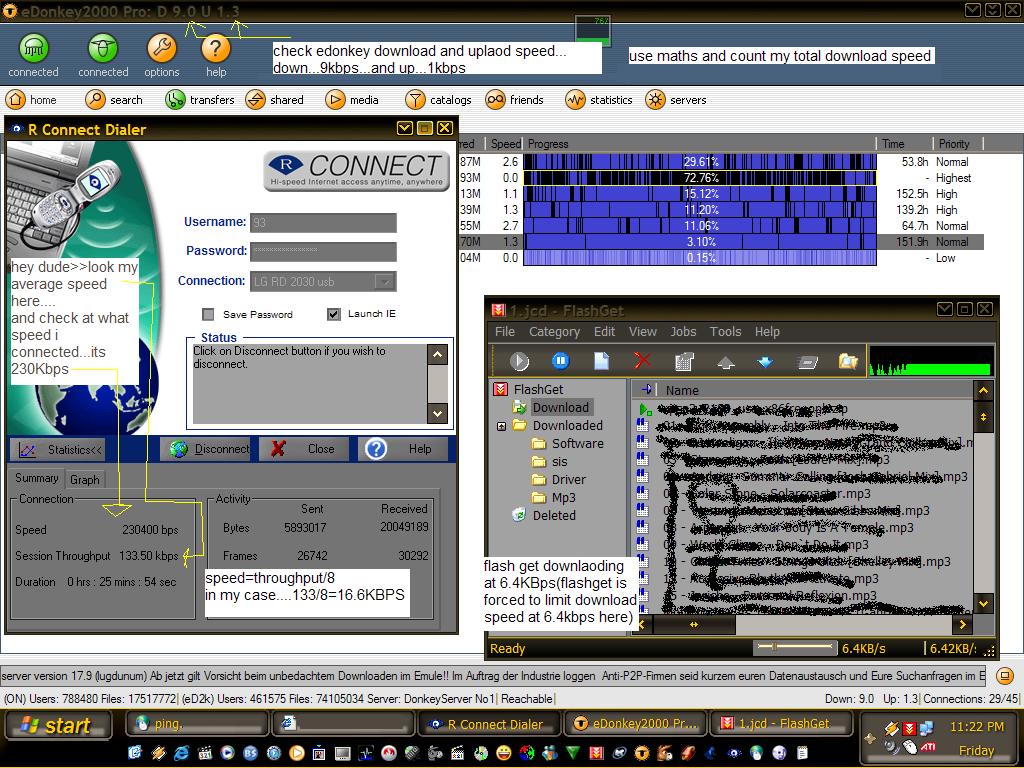1024x768 pixels.
Task: Click FlashGet start download play icon
Action: 519,361
